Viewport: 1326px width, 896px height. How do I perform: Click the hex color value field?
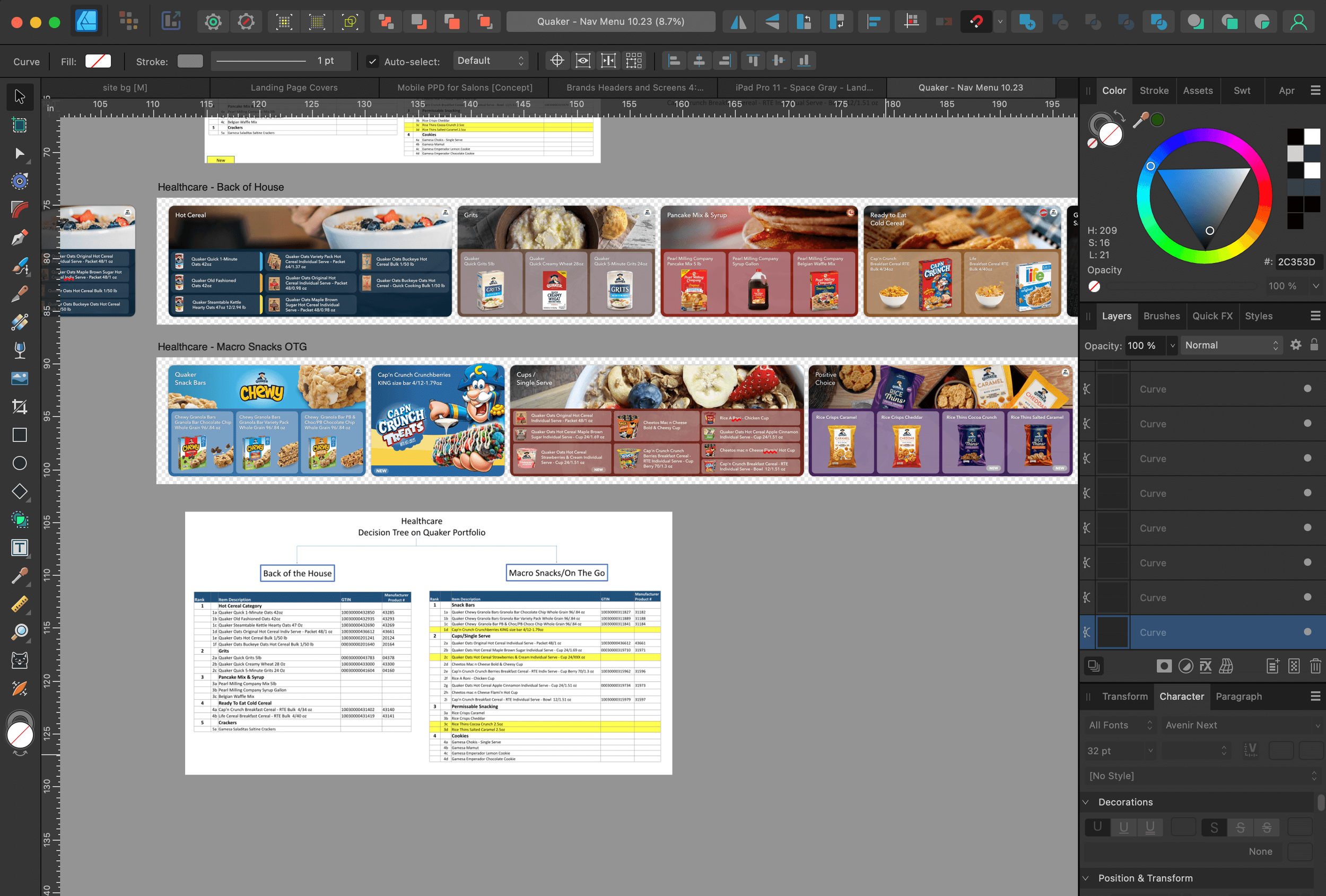coord(1297,262)
